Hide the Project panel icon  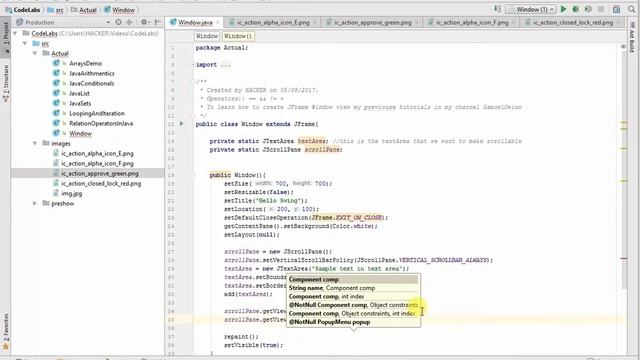tap(158, 22)
